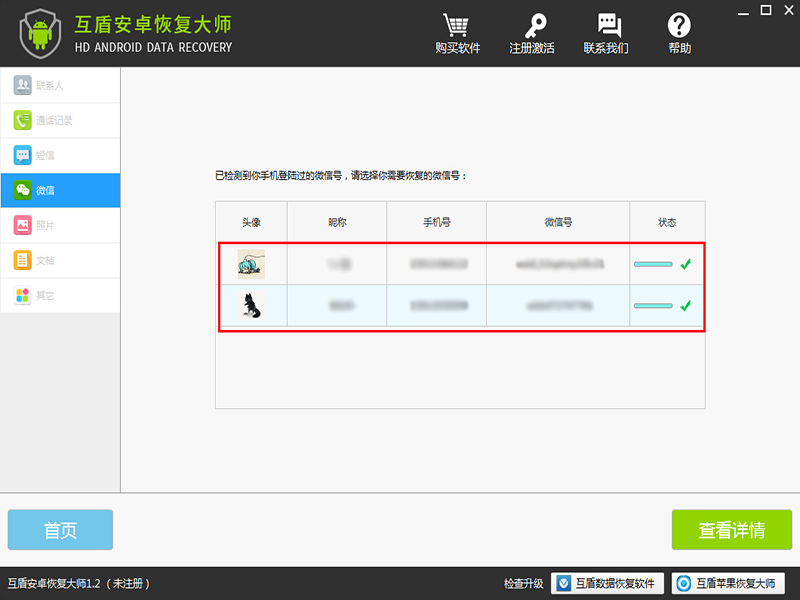Click the 头像 column header
Screen dimensions: 800x600
(x=251, y=222)
